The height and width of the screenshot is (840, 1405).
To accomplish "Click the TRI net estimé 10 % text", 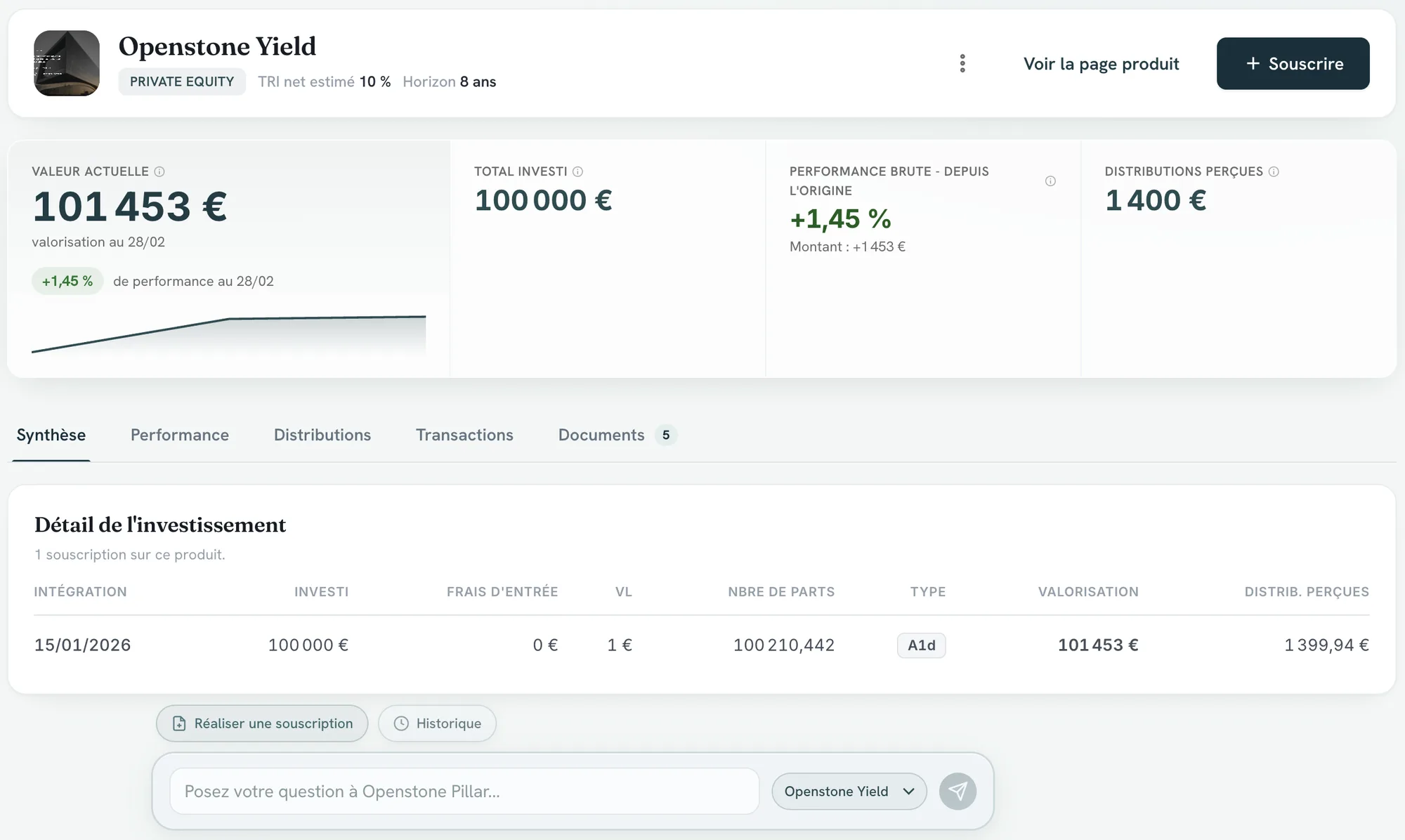I will coord(325,81).
